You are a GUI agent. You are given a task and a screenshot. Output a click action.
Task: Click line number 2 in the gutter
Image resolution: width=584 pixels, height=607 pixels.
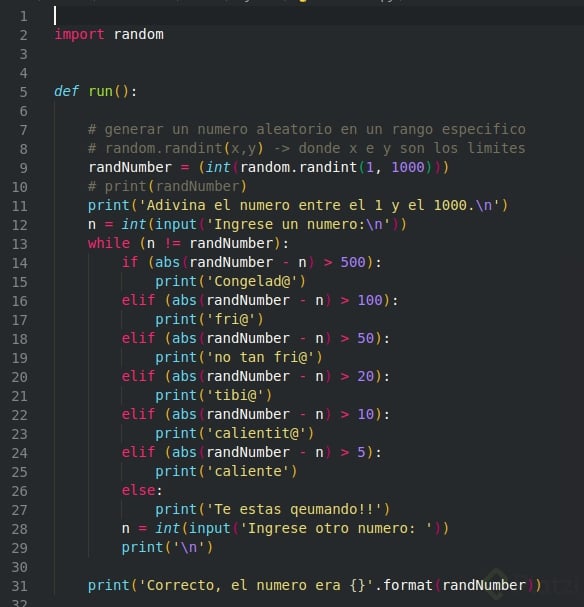pos(24,35)
